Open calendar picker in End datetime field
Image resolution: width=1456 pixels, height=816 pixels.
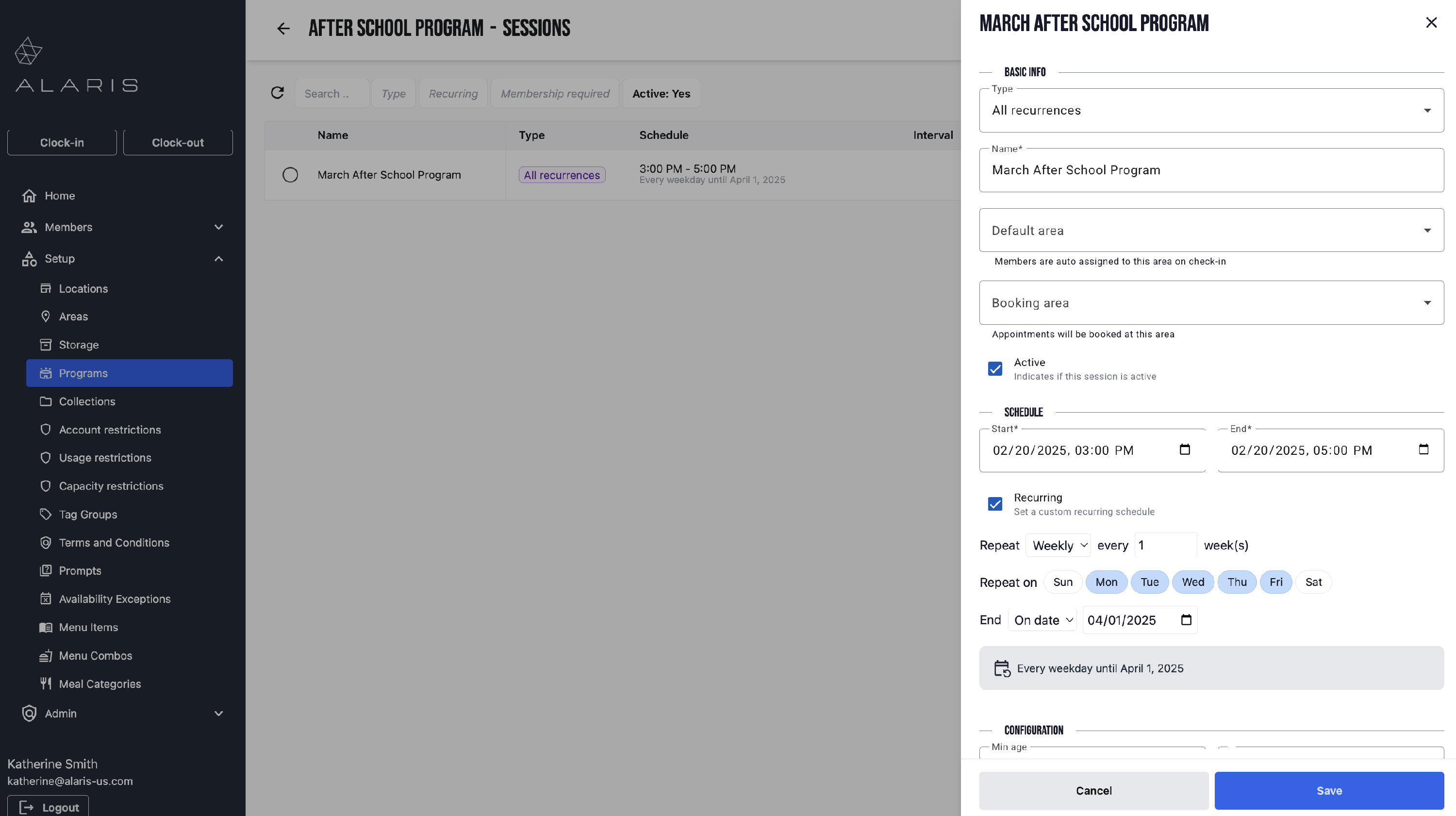pyautogui.click(x=1423, y=450)
